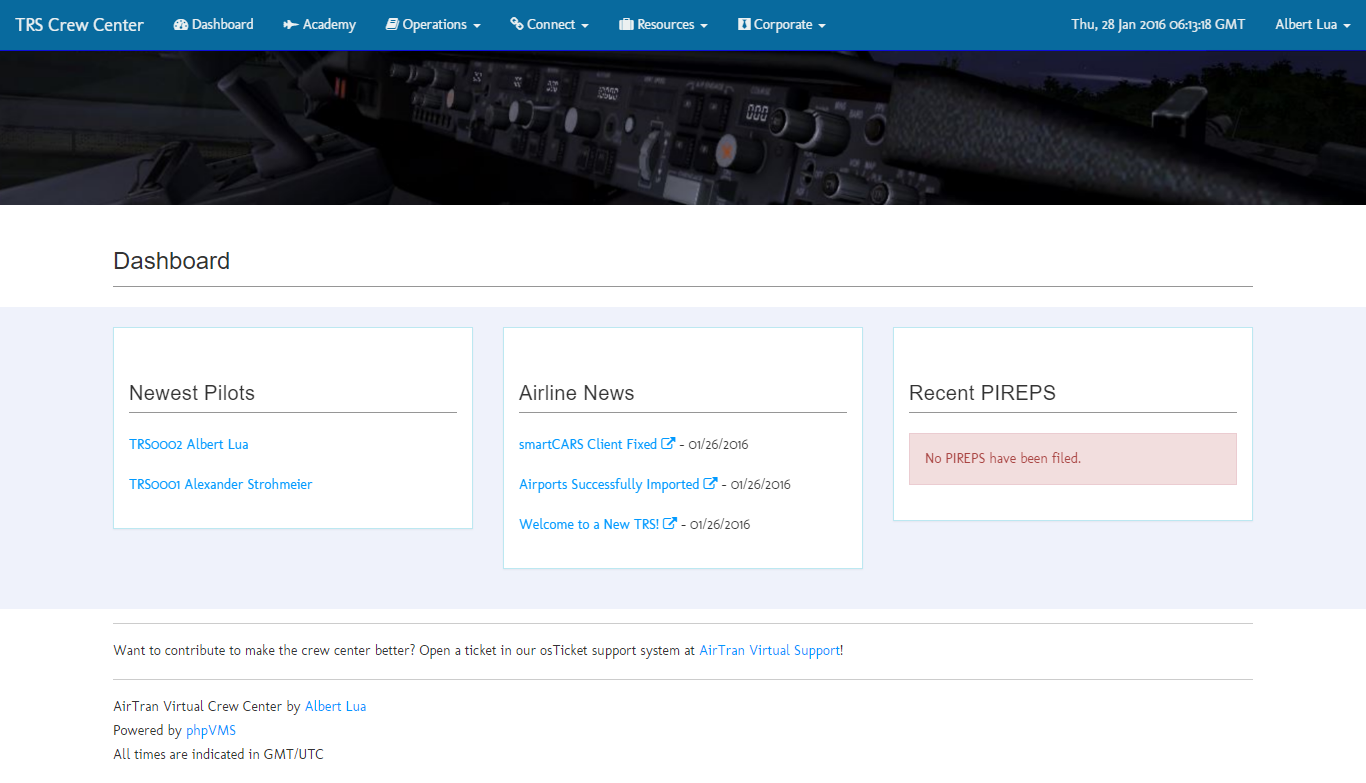Image resolution: width=1366 pixels, height=783 pixels.
Task: Click the TRS Crew Center brand link
Action: (x=79, y=25)
